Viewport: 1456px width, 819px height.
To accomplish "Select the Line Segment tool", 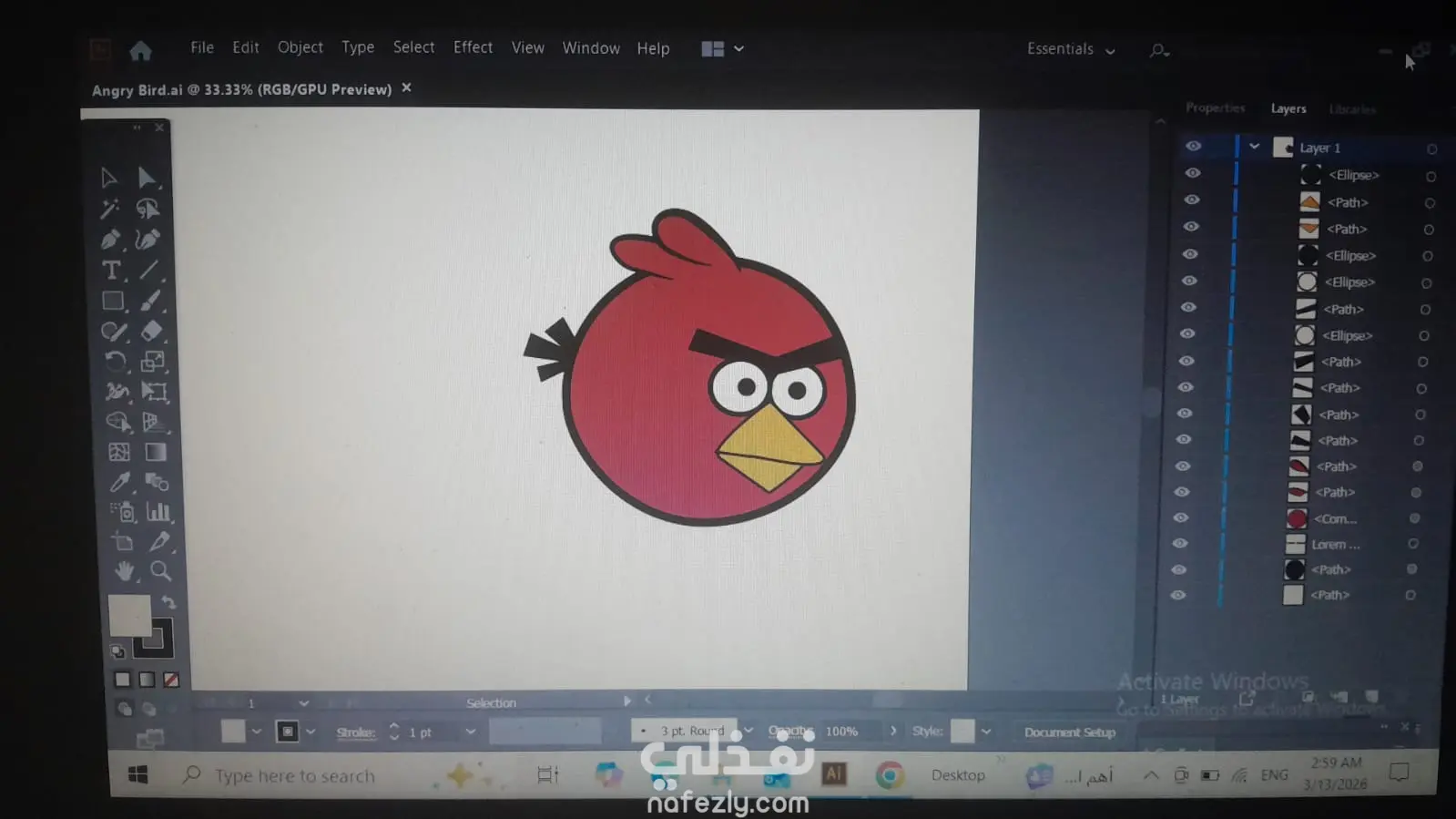I will tap(149, 270).
